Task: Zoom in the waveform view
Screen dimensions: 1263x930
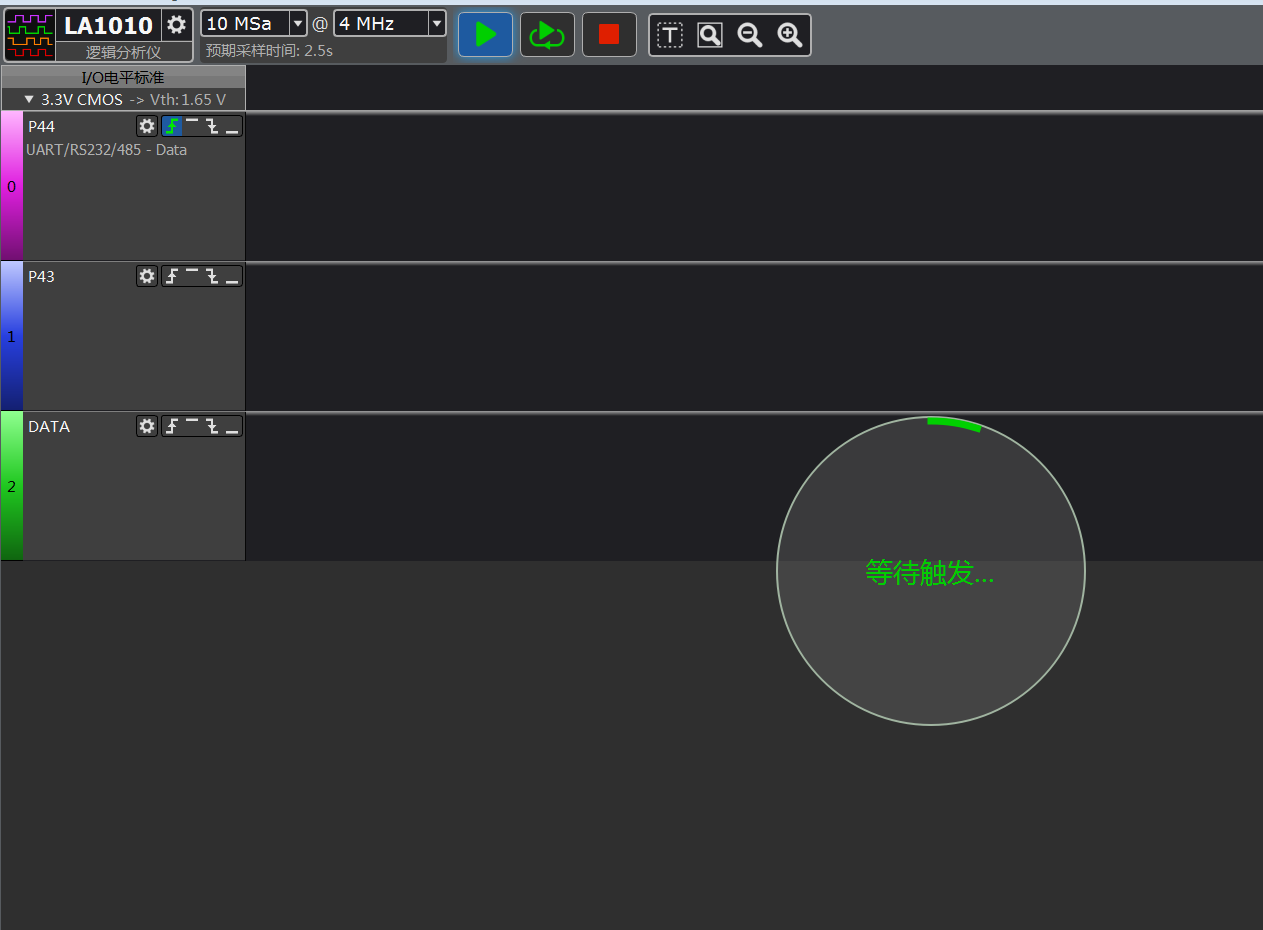Action: coord(790,36)
